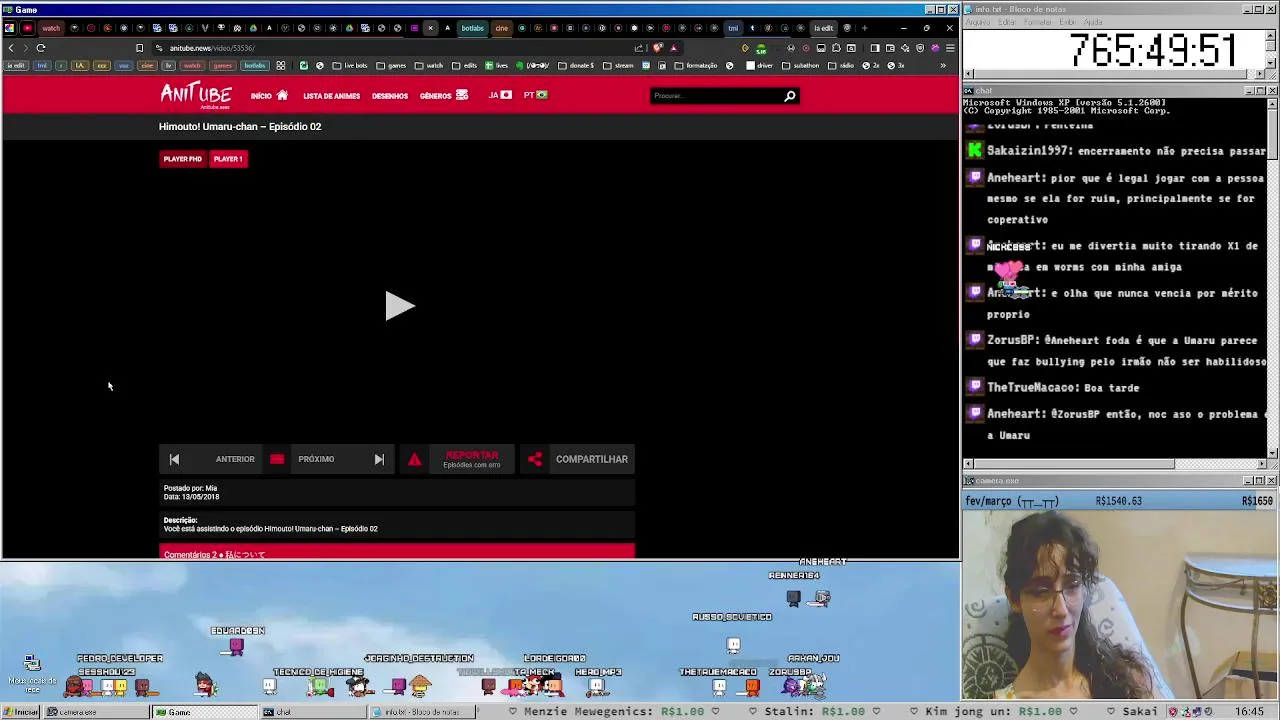This screenshot has height=720, width=1280.
Task: Click the browser back arrow
Action: click(11, 48)
